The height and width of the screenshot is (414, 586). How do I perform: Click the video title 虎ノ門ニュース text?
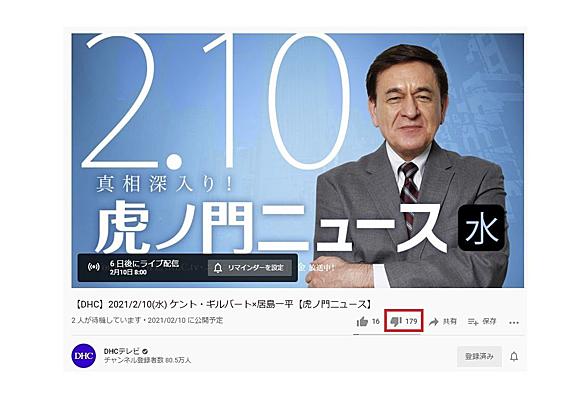(x=222, y=305)
